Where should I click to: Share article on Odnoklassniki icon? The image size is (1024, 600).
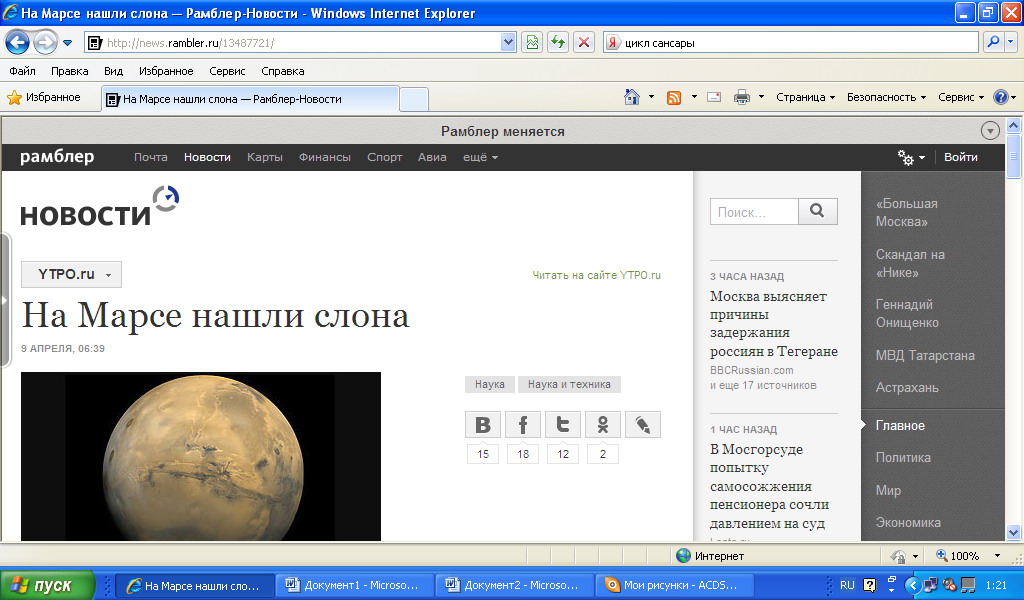click(603, 424)
